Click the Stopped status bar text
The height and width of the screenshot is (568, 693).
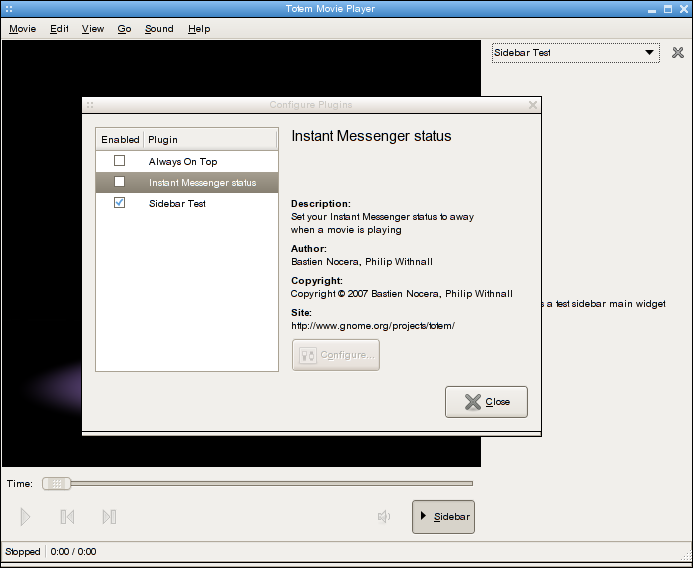point(23,552)
